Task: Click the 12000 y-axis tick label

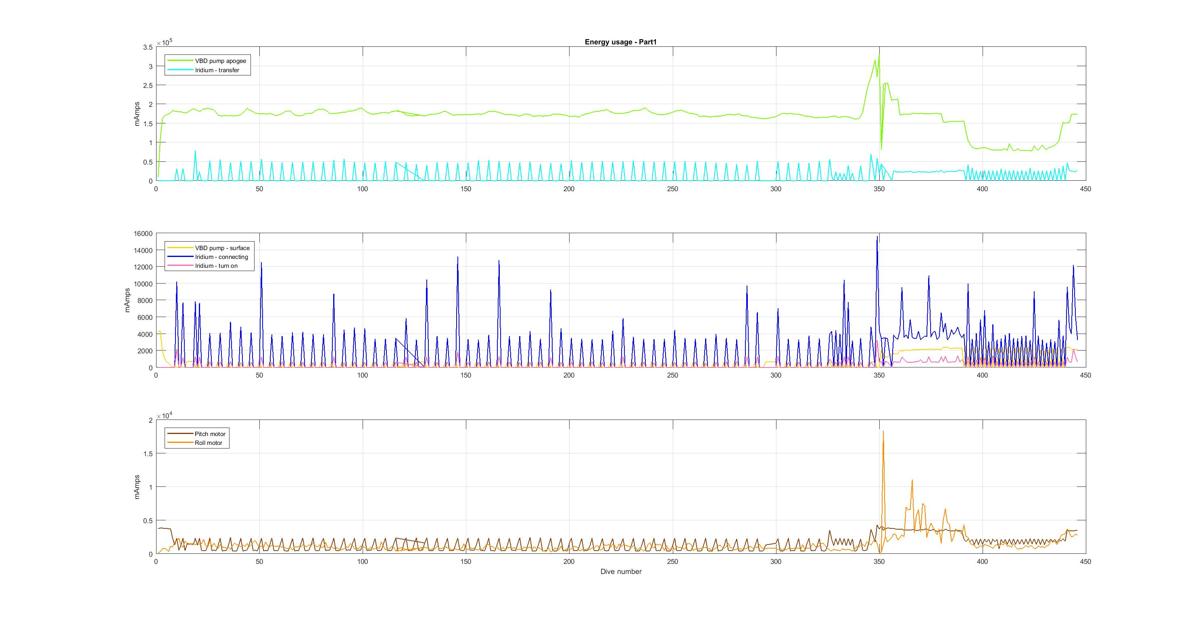Action: (142, 267)
